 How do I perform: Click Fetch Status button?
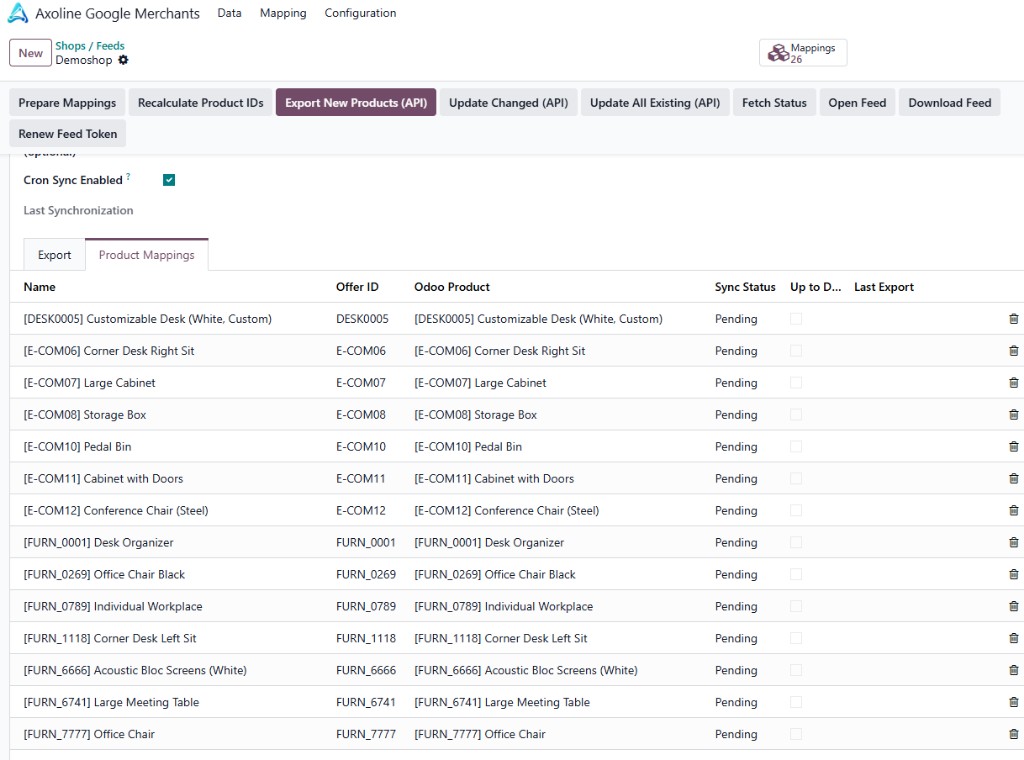(774, 103)
